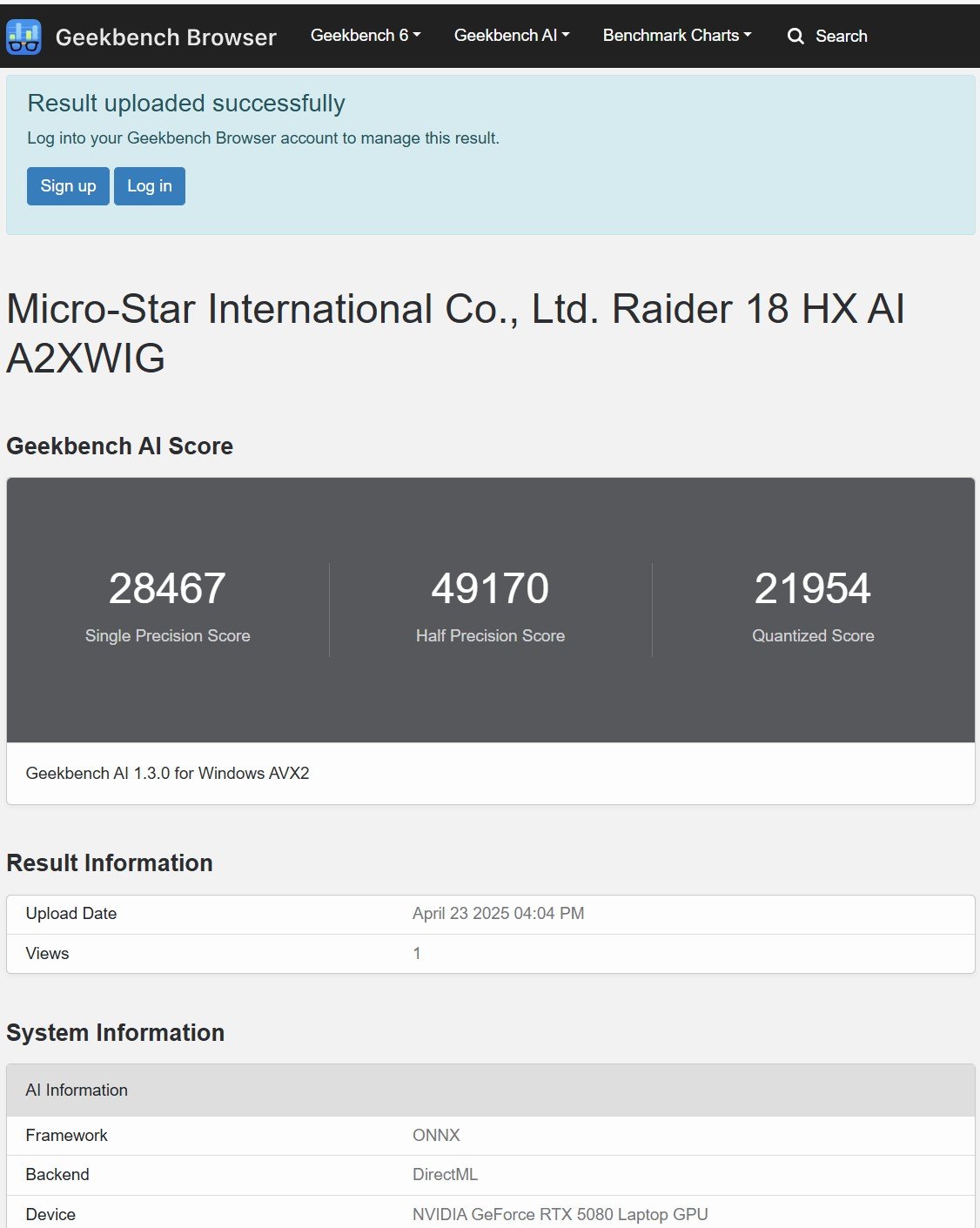Click the Half Precision Score label
This screenshot has height=1228, width=980.
(x=490, y=636)
